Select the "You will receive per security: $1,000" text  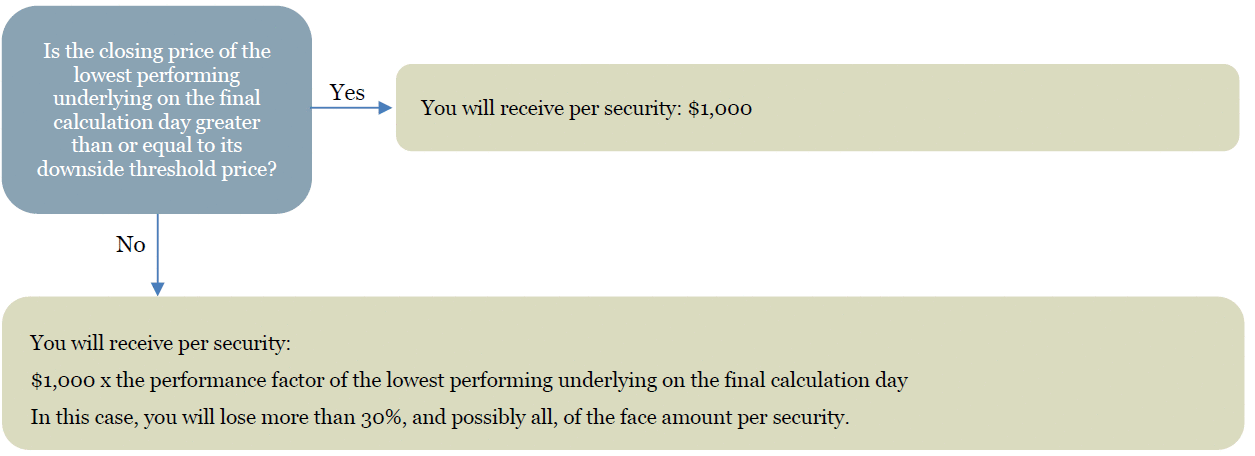(586, 108)
